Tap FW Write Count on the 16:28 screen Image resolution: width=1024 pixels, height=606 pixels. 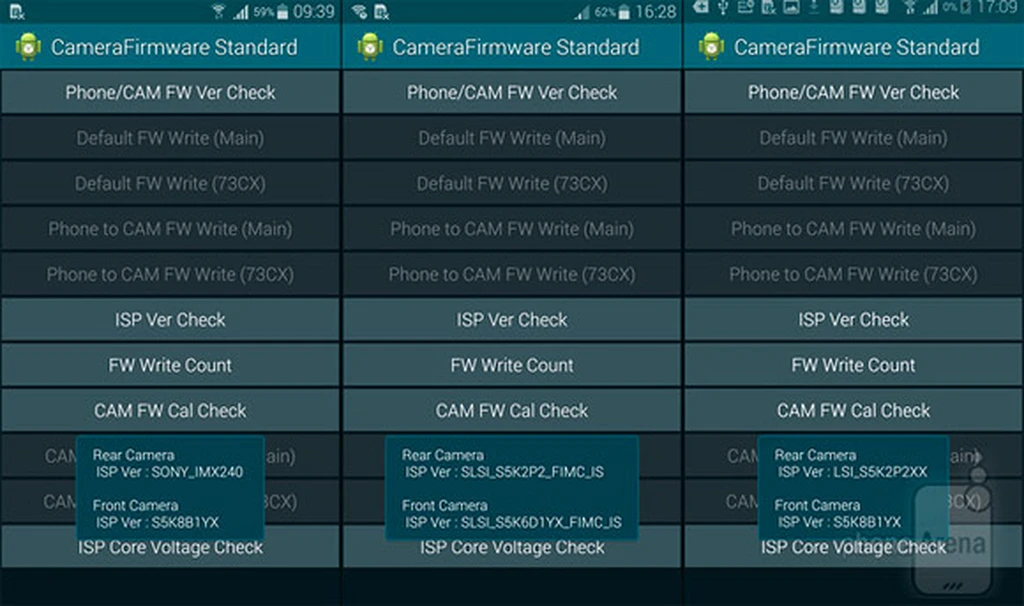(511, 365)
